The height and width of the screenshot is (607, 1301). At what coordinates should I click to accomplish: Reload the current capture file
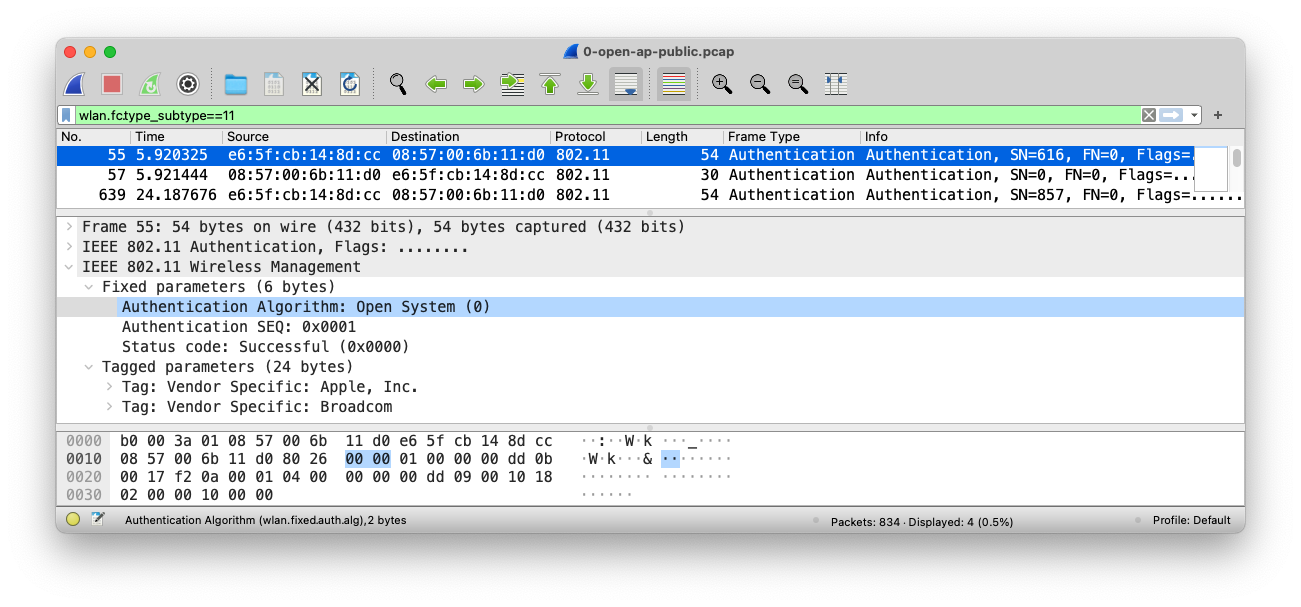click(x=350, y=84)
